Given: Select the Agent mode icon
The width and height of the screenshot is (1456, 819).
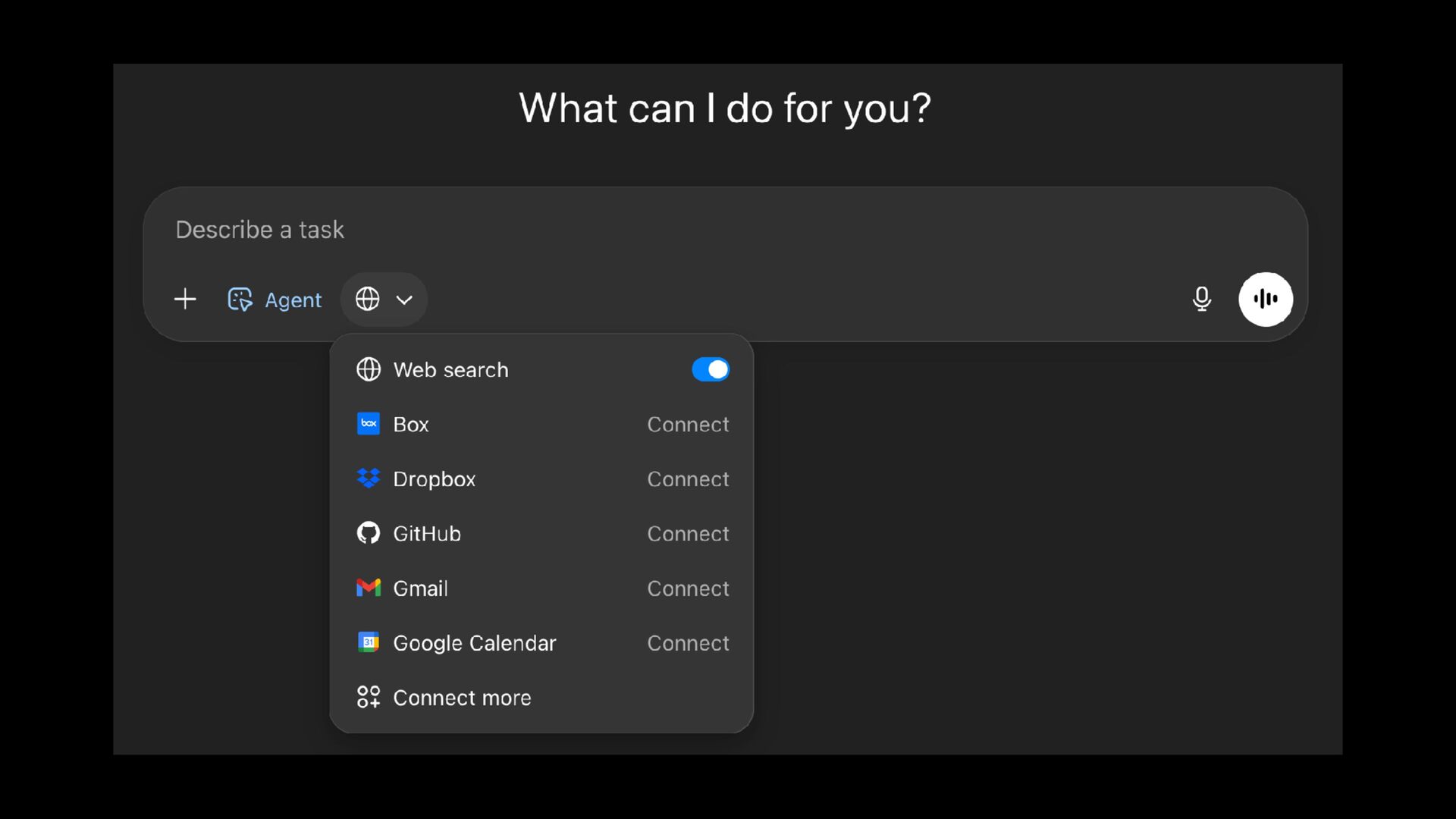Looking at the screenshot, I should coord(240,300).
